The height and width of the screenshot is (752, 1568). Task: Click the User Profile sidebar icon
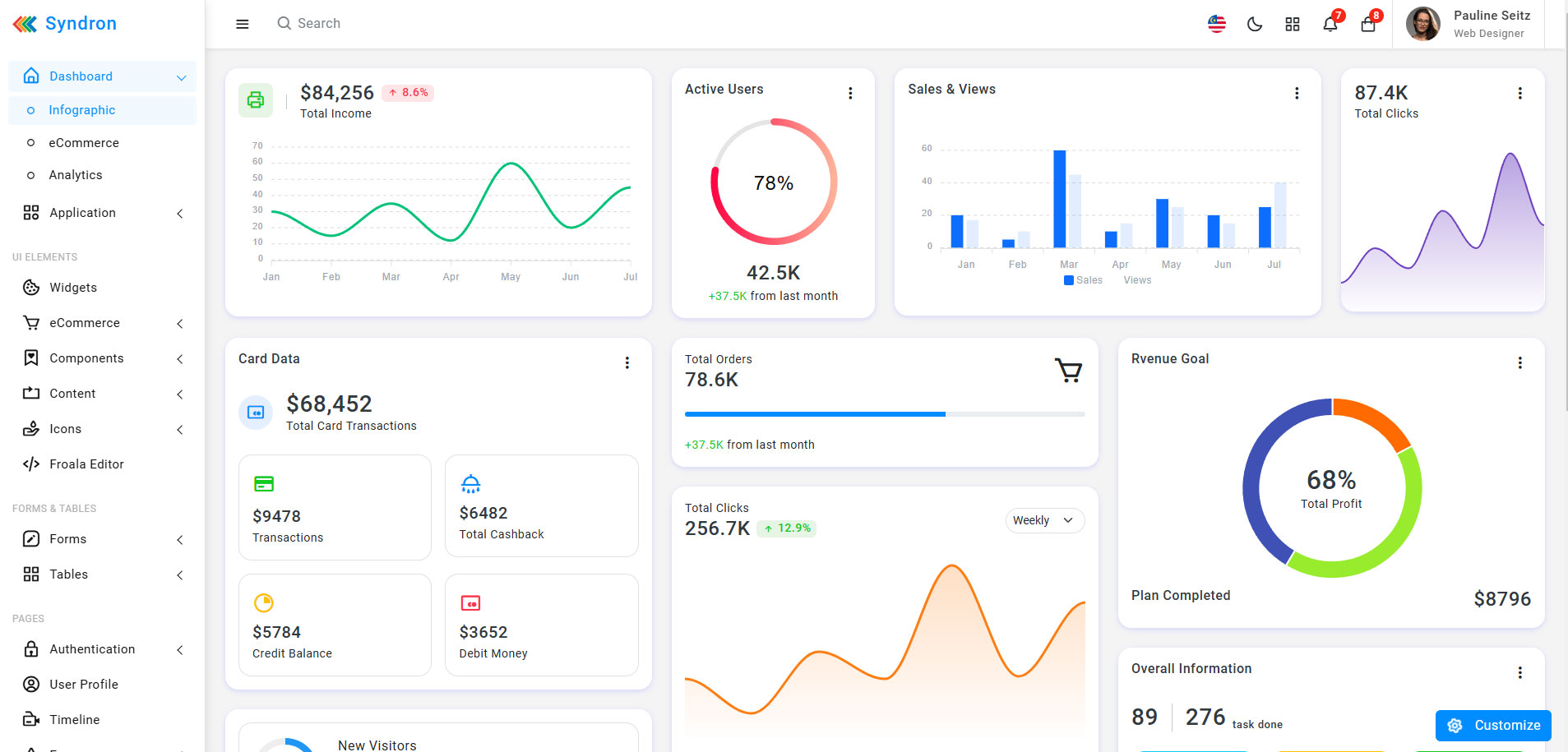coord(31,685)
